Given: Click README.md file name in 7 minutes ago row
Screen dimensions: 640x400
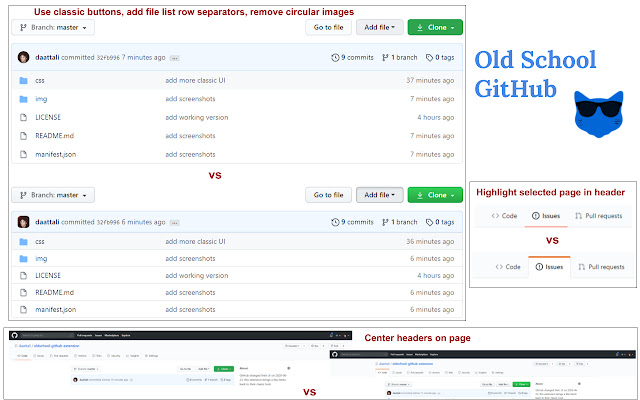Looking at the screenshot, I should pos(54,136).
